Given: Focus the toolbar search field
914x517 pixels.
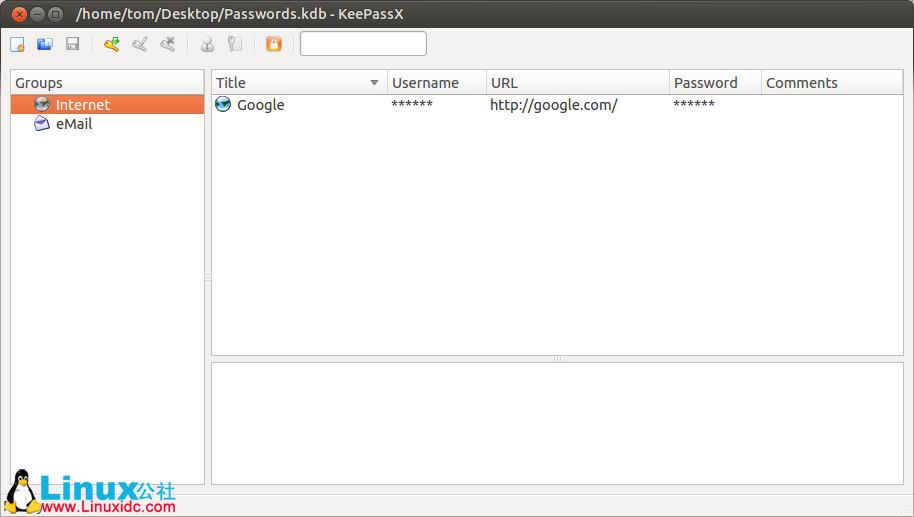Looking at the screenshot, I should [363, 44].
